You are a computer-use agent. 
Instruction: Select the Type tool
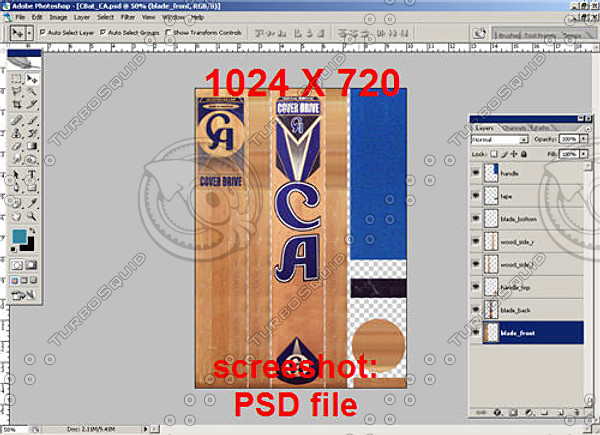point(31,175)
